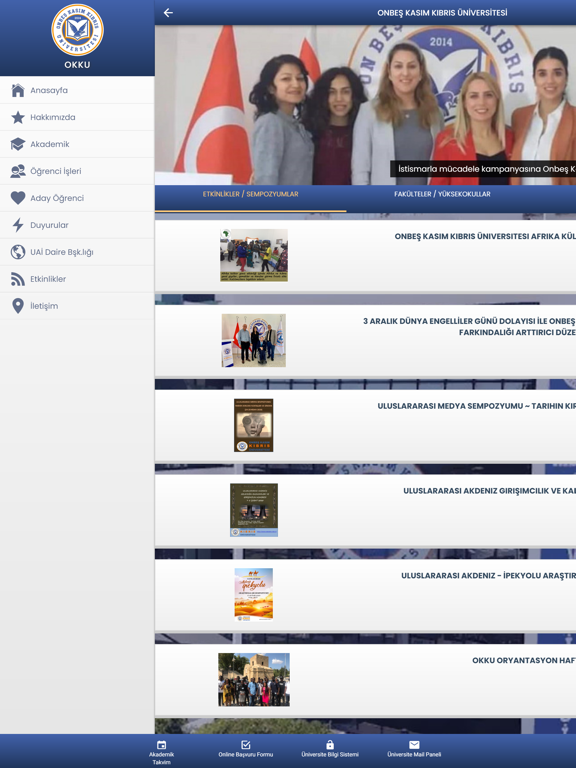Open Online Başvuru Formu link text

tap(246, 754)
